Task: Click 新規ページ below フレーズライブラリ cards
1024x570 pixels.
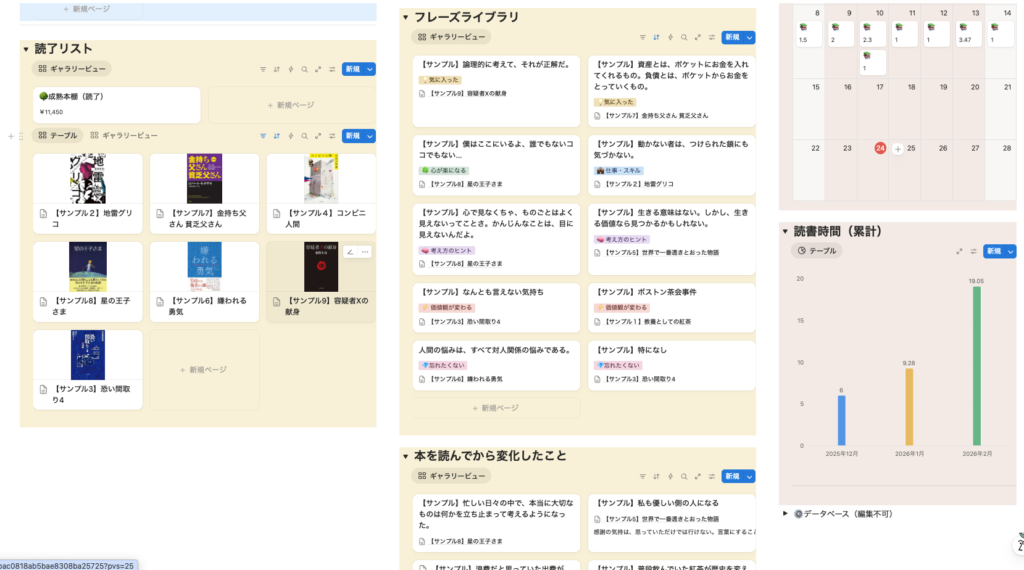Action: (x=495, y=408)
